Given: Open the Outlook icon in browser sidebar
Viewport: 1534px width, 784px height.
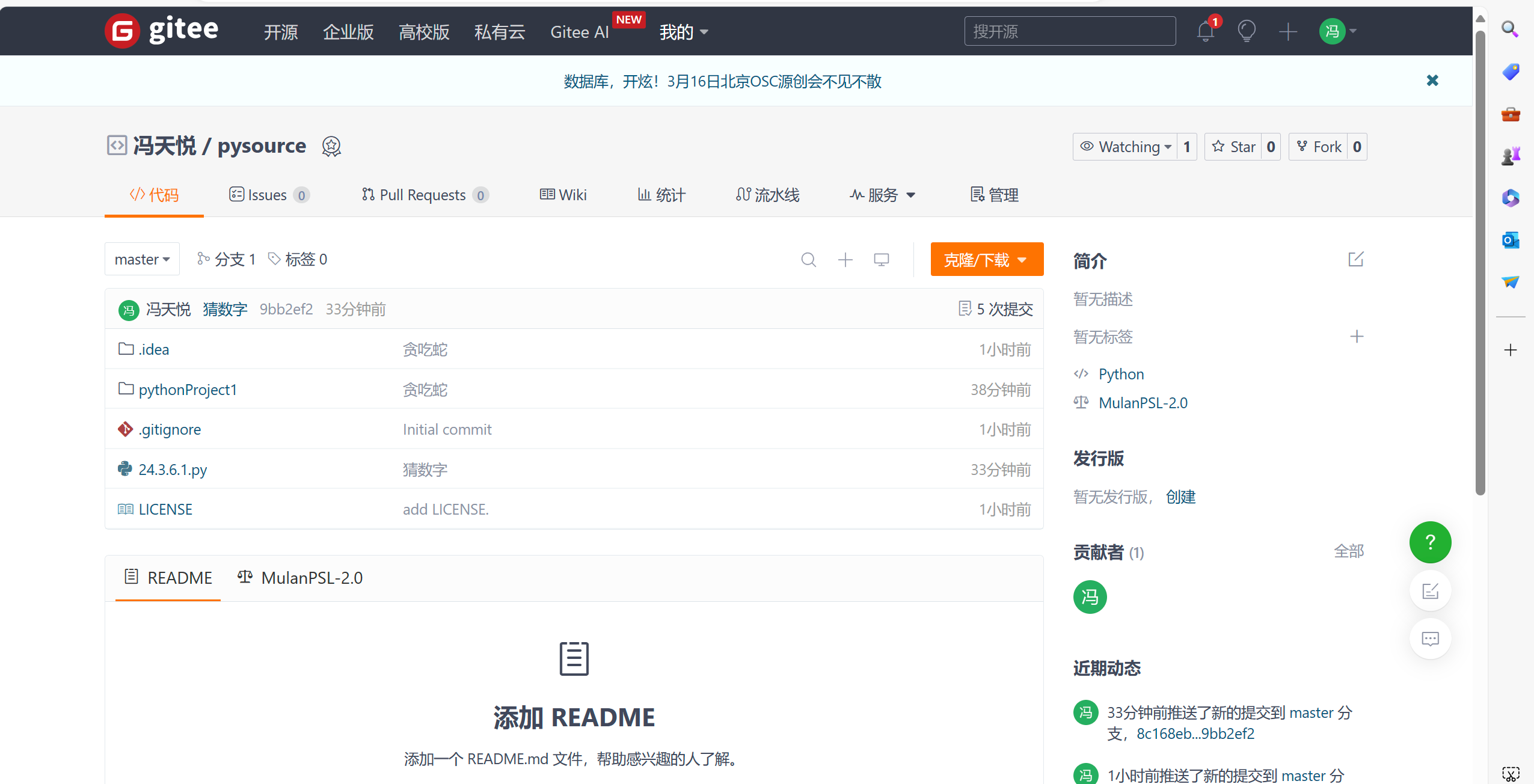Looking at the screenshot, I should (x=1510, y=240).
